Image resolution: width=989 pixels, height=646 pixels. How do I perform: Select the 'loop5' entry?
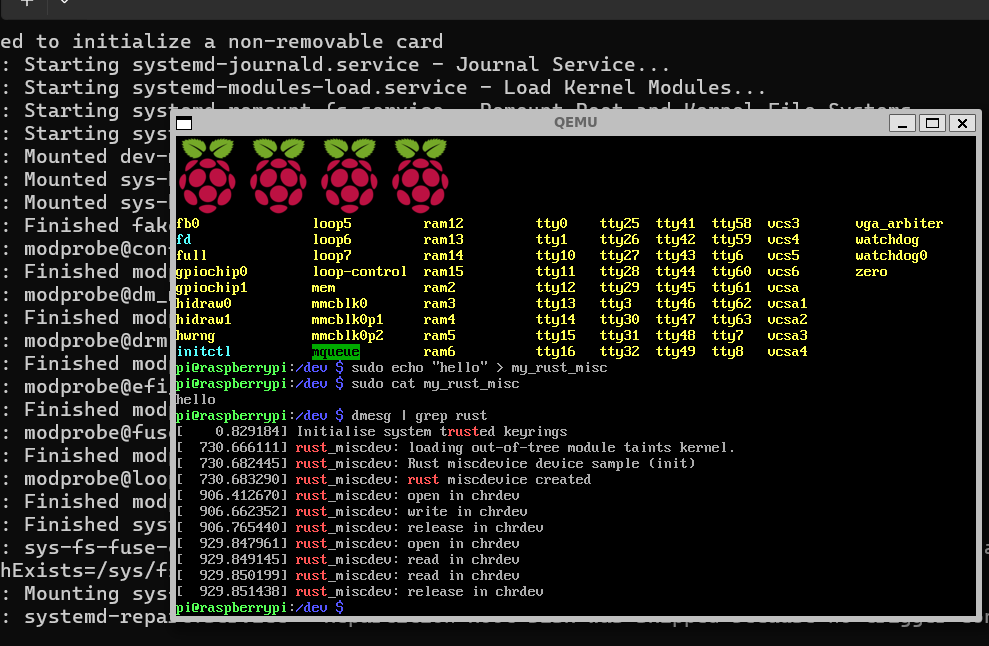tap(332, 223)
